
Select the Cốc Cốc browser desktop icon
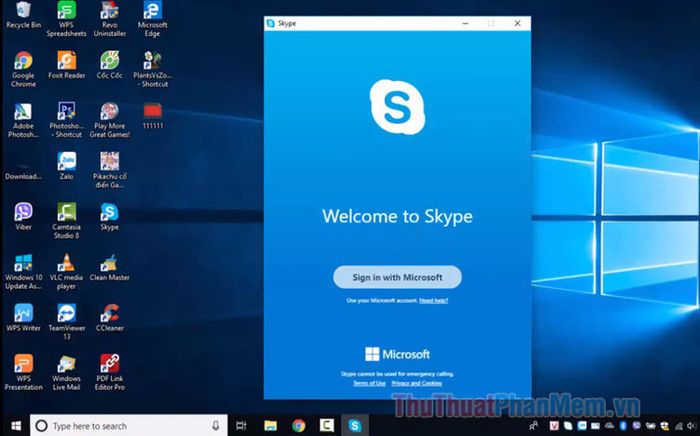[109, 65]
